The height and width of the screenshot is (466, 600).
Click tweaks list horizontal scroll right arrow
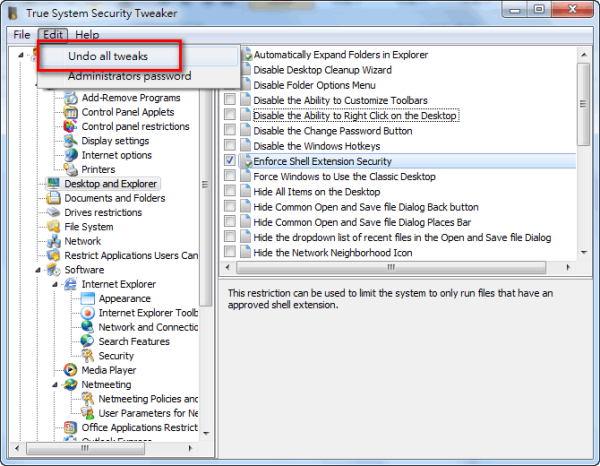click(568, 267)
